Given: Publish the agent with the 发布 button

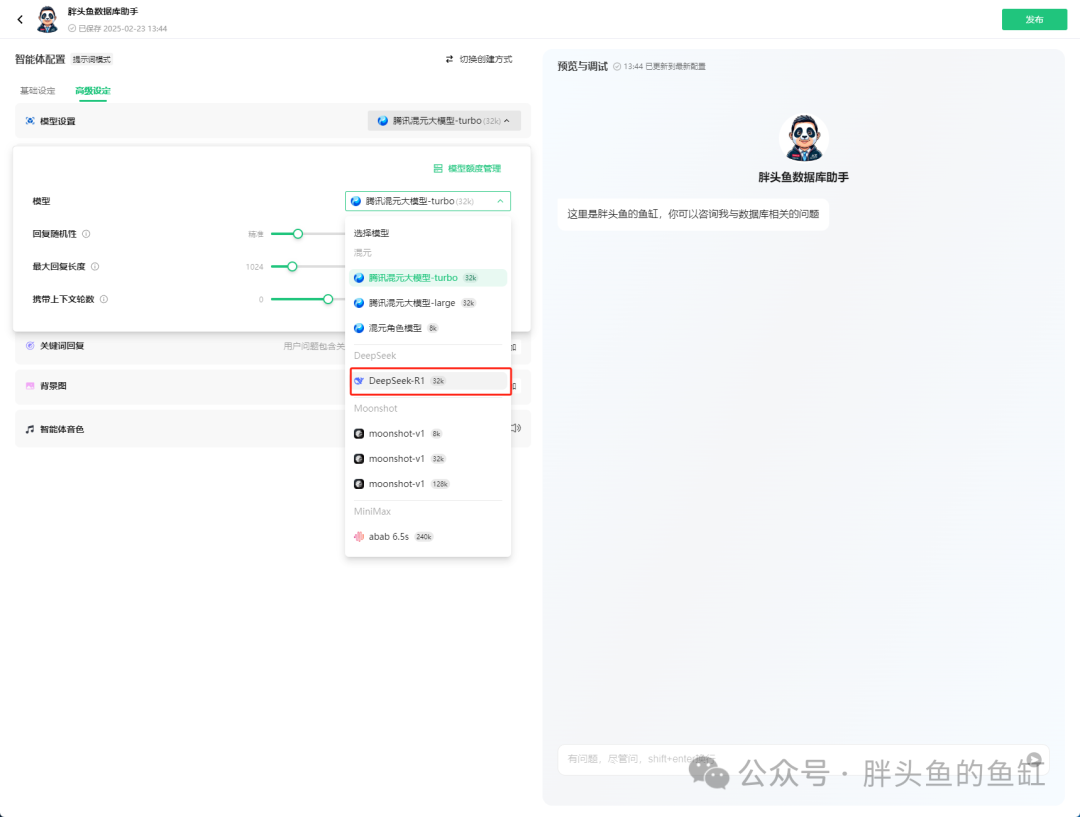Looking at the screenshot, I should click(x=1034, y=19).
